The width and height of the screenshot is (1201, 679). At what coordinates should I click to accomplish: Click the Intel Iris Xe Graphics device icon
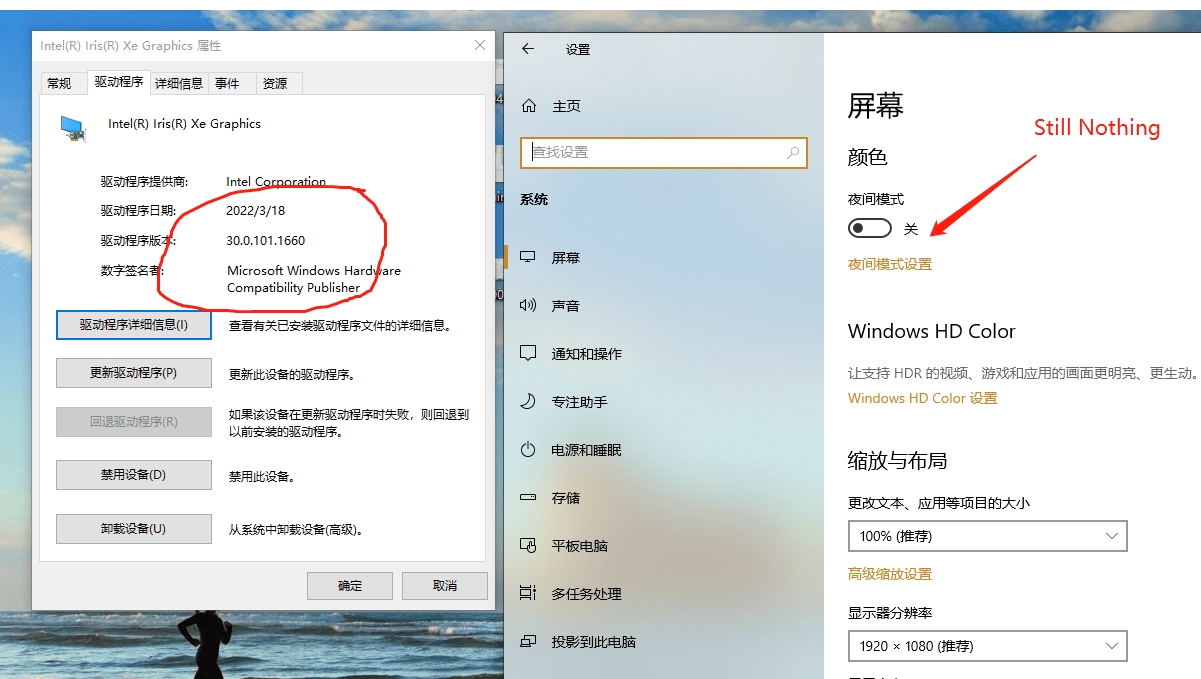(72, 126)
